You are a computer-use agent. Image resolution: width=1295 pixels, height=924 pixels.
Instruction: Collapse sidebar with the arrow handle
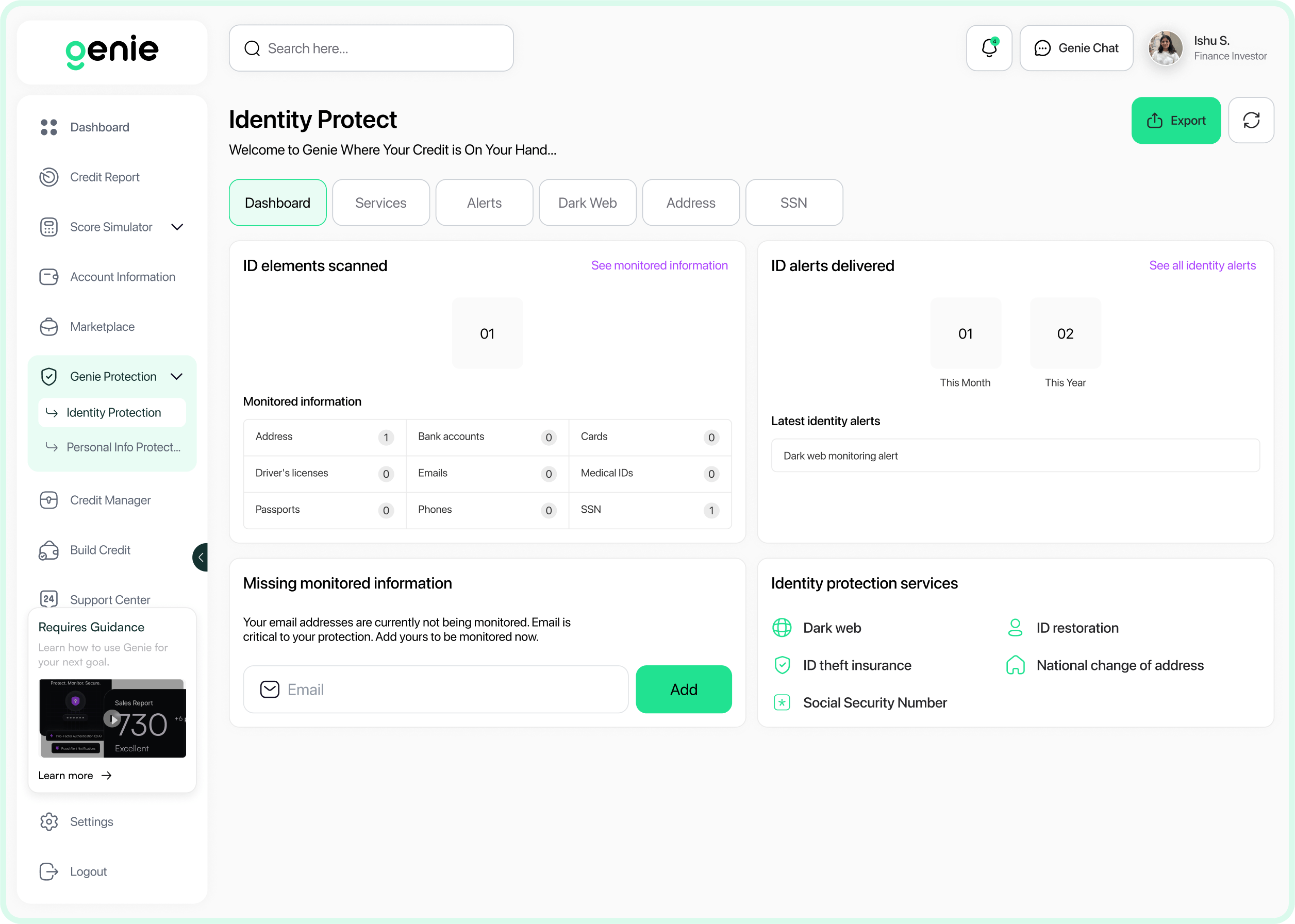201,557
